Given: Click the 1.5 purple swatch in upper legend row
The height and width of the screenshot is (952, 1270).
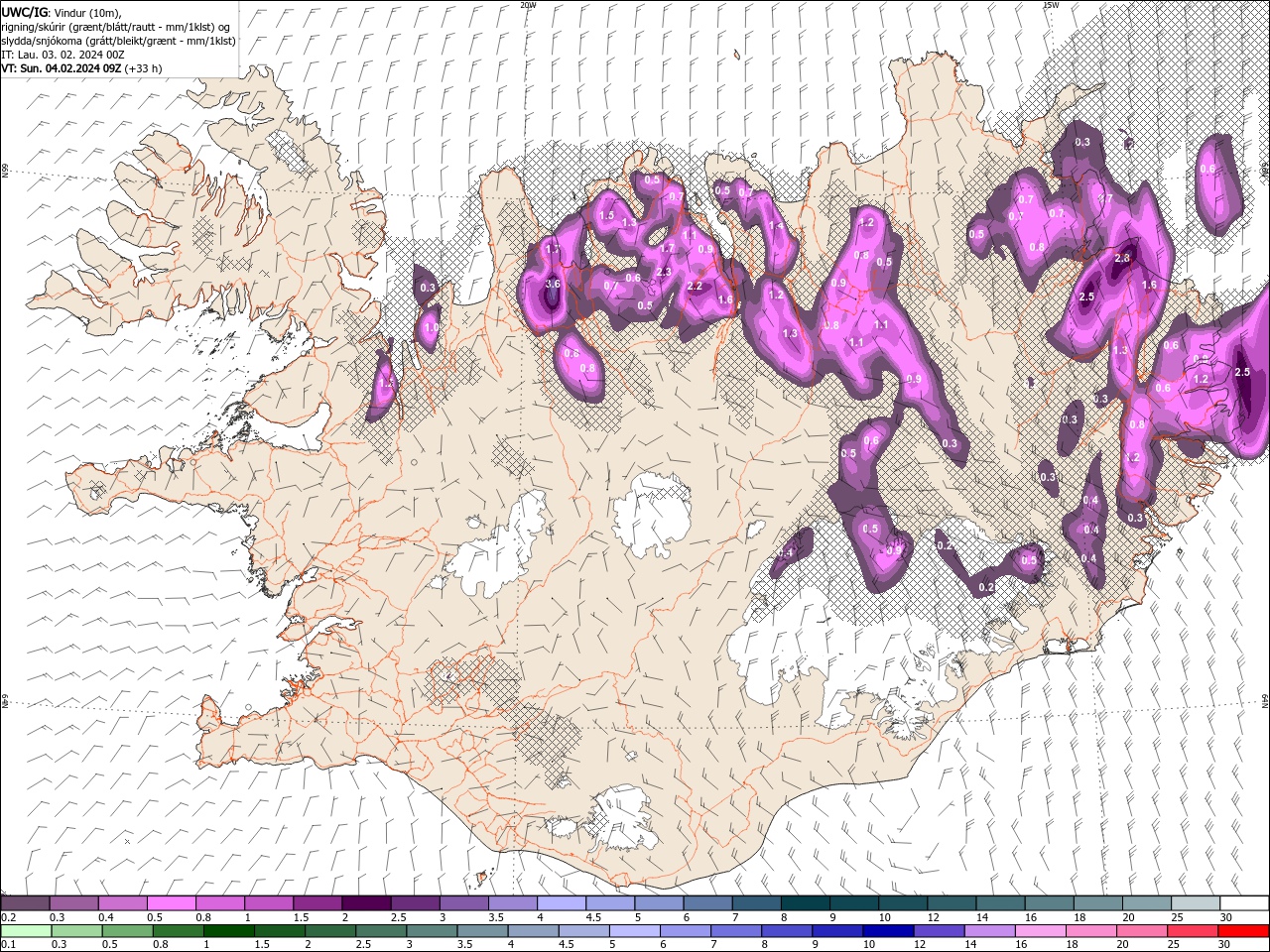Looking at the screenshot, I should [317, 903].
